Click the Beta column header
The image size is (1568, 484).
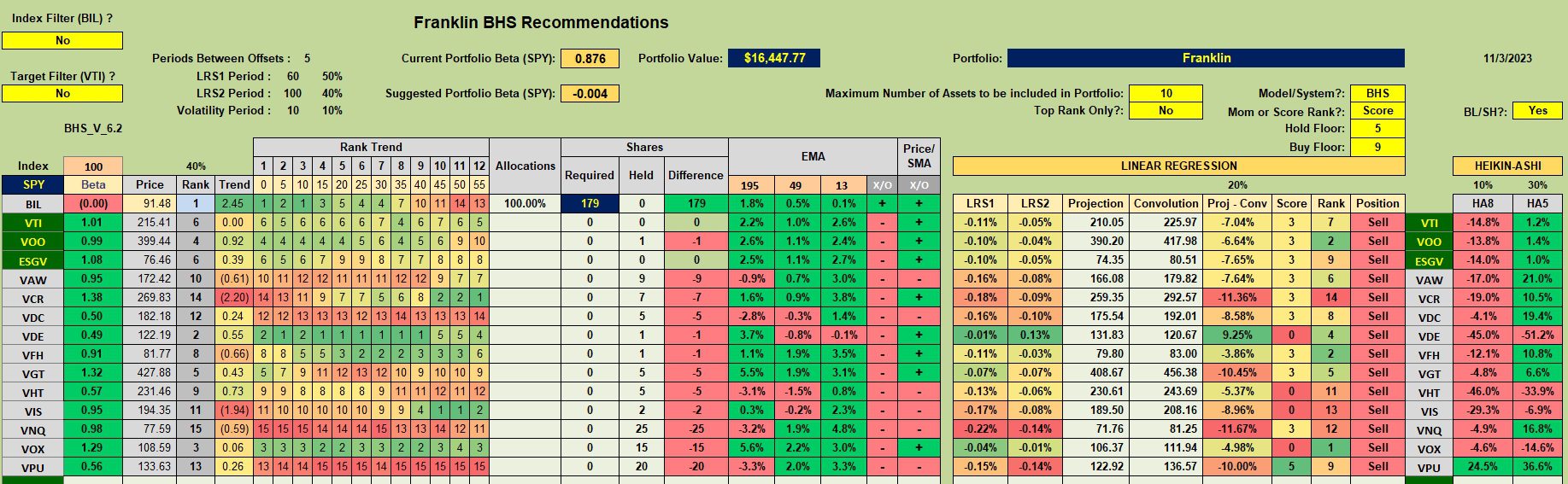pos(93,184)
